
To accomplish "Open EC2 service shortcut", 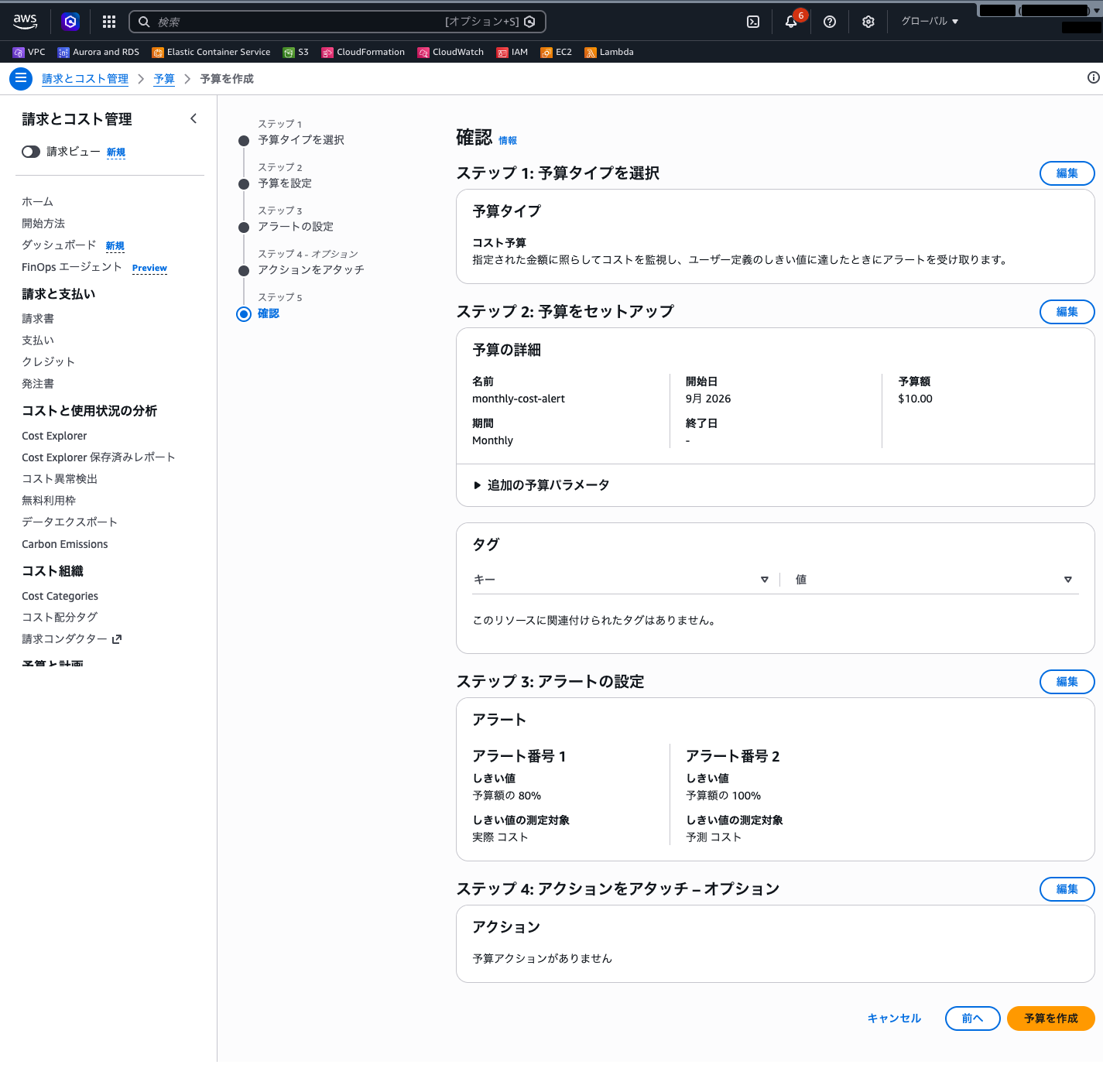I will [x=557, y=53].
